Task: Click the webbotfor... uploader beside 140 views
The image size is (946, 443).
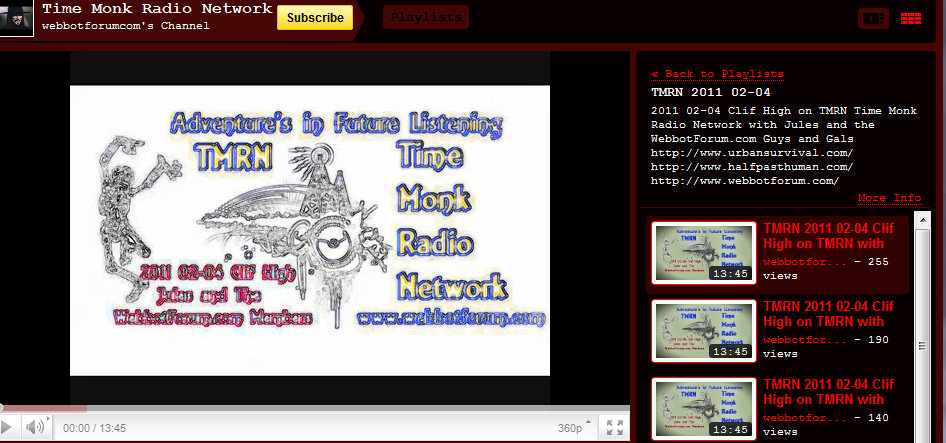Action: click(805, 418)
